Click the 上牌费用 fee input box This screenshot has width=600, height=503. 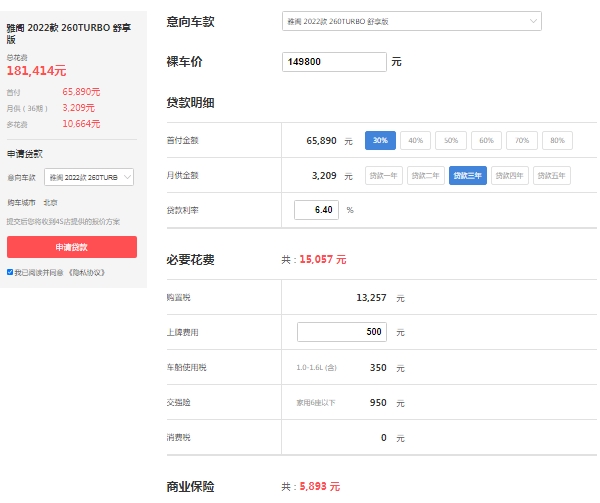(343, 332)
